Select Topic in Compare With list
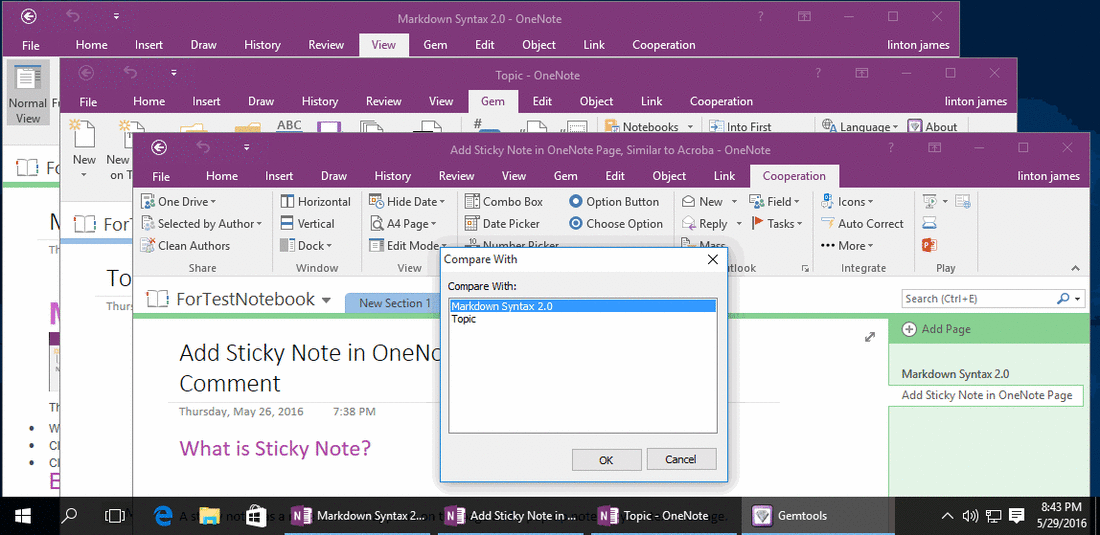 pyautogui.click(x=582, y=319)
